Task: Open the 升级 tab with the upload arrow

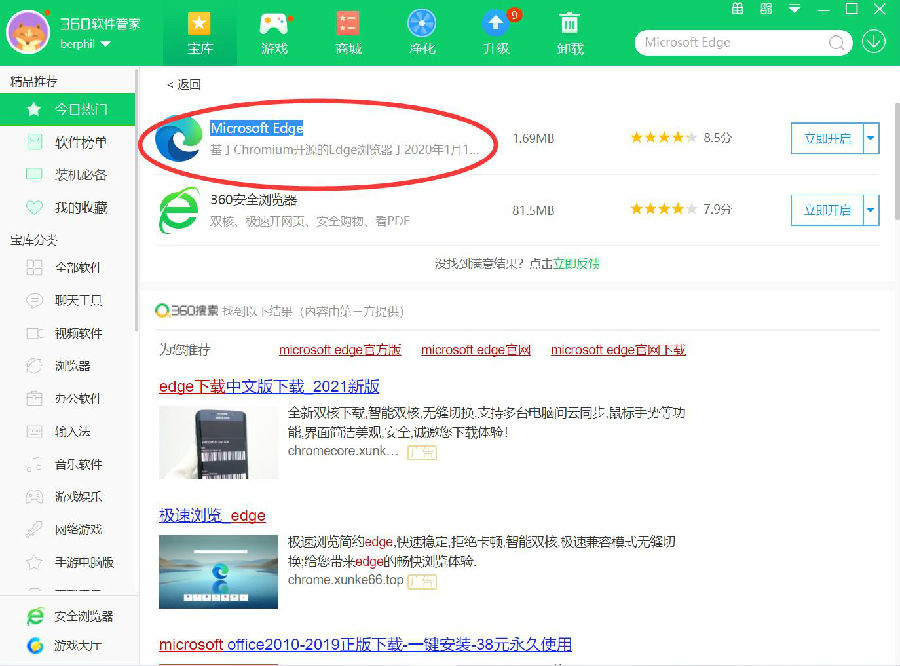Action: click(x=496, y=33)
